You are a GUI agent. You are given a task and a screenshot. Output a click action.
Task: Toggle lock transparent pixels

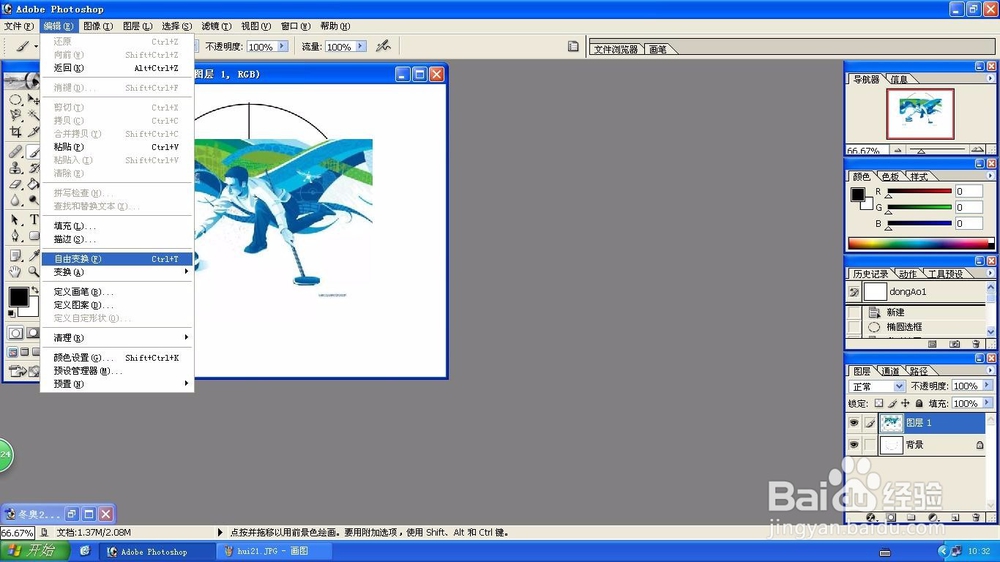point(879,403)
